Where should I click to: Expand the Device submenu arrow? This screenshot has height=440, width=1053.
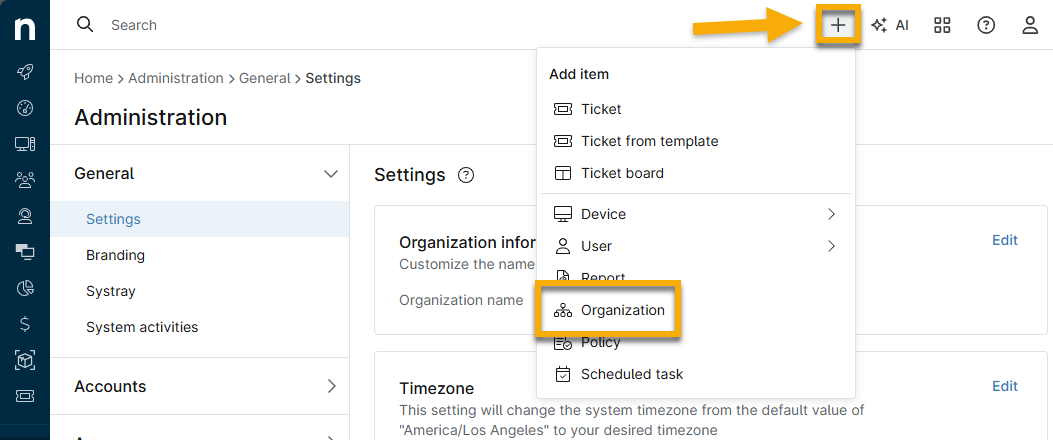pos(831,214)
